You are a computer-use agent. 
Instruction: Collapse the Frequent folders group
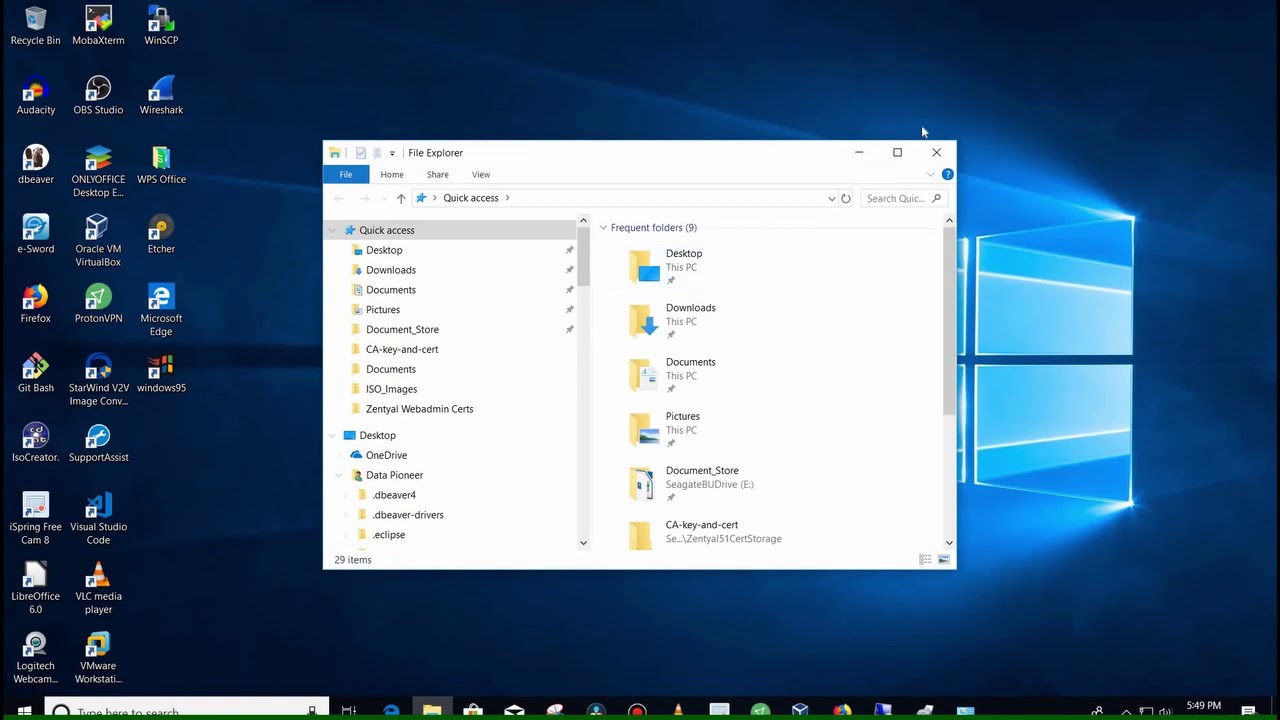click(603, 228)
